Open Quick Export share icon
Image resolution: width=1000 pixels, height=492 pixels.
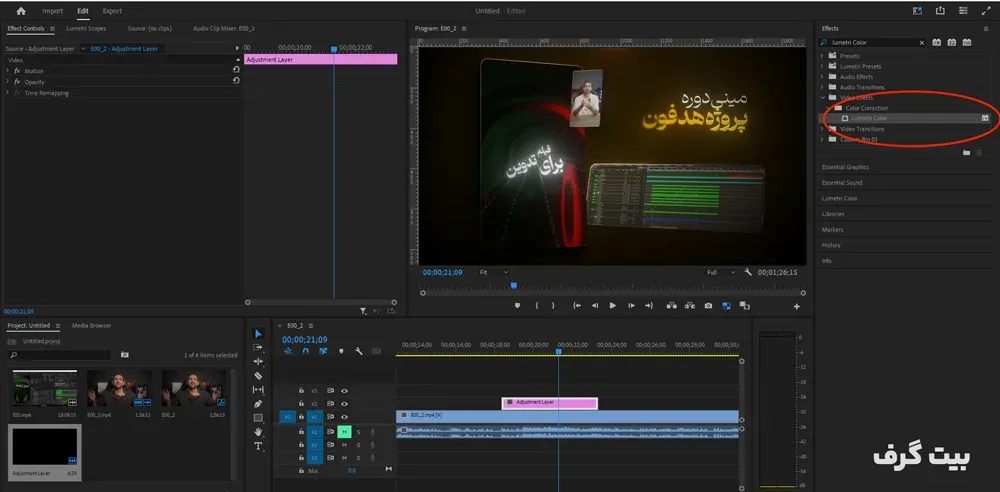pyautogui.click(x=940, y=11)
